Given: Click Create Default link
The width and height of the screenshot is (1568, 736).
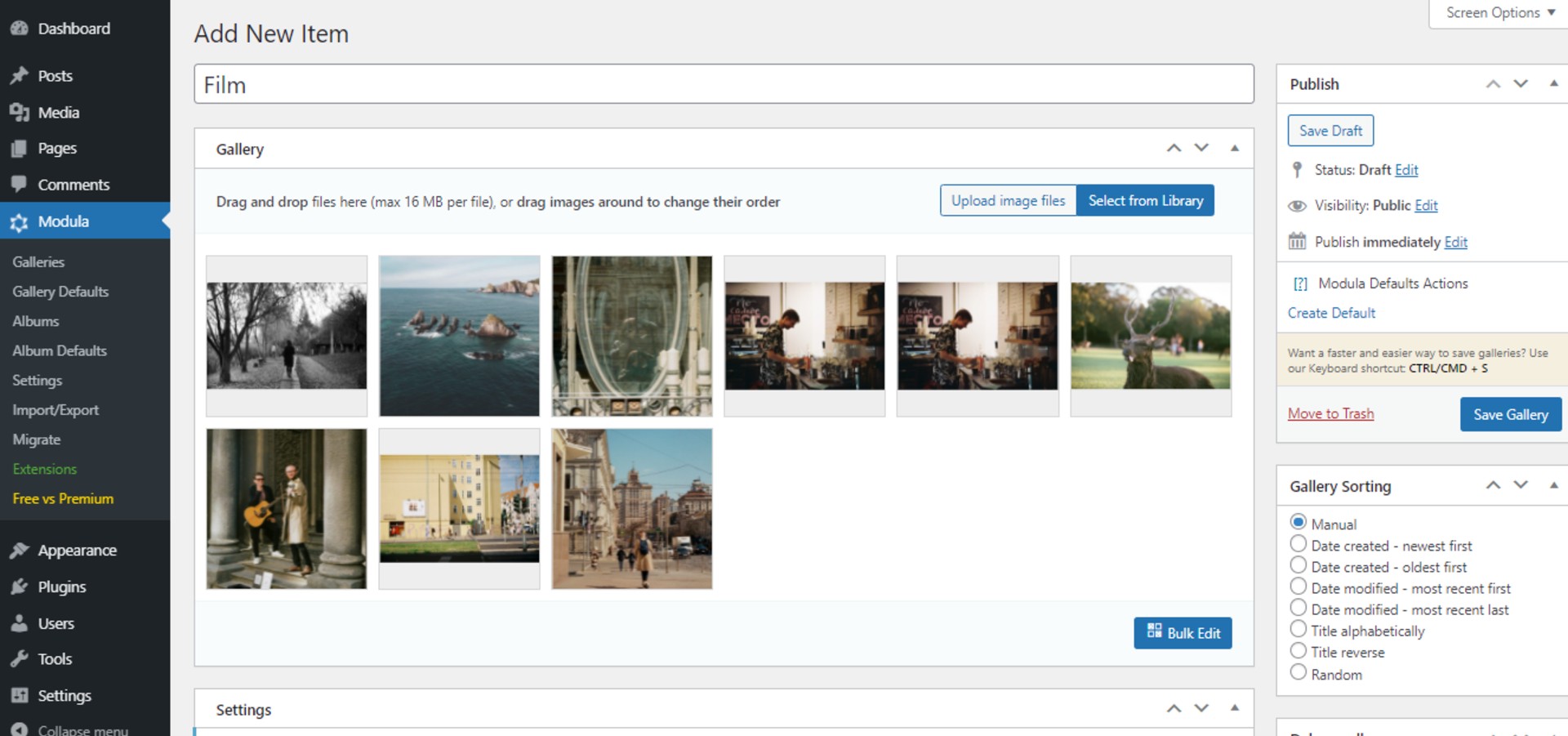Looking at the screenshot, I should [x=1331, y=314].
